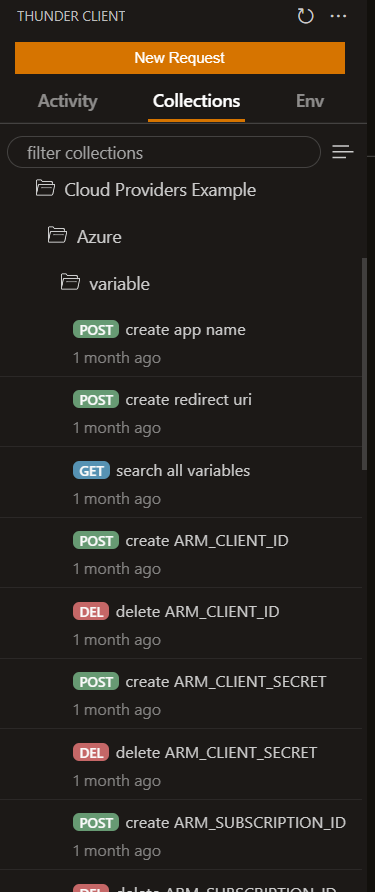375x892 pixels.
Task: Click the POST badge of create app name
Action: pos(96,329)
